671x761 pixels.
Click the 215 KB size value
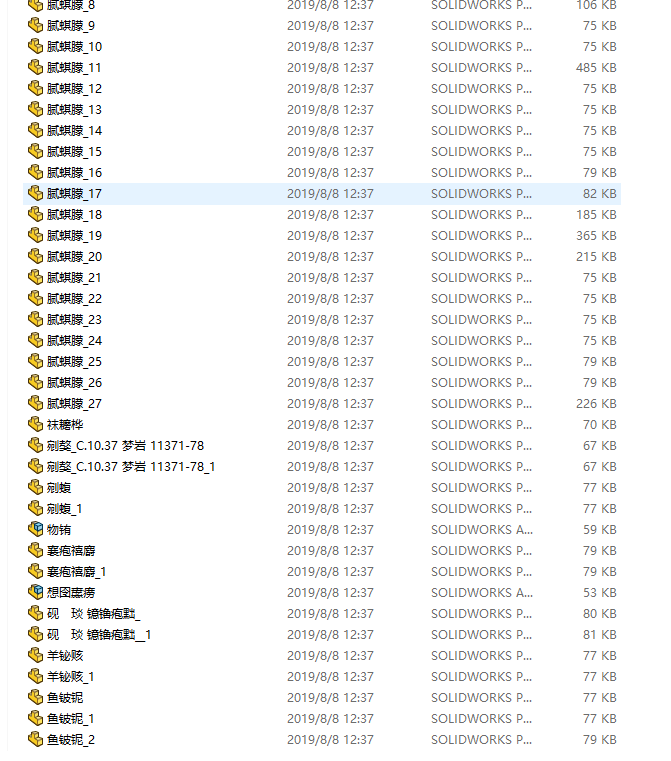(596, 256)
